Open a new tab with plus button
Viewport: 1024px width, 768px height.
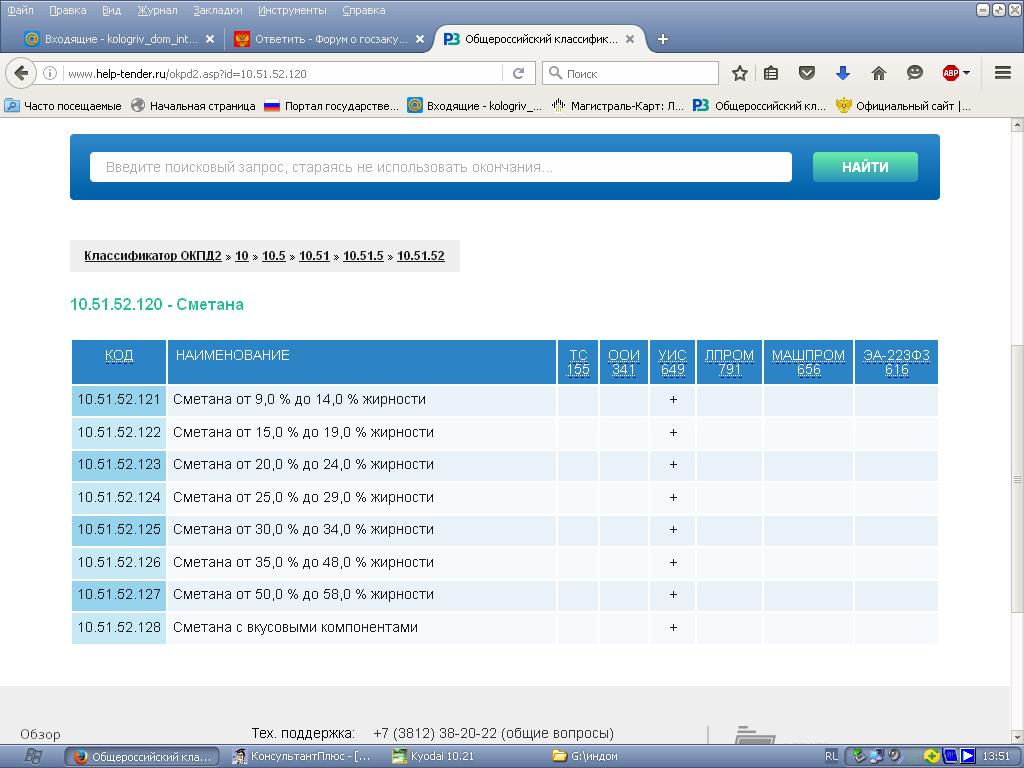tap(662, 39)
